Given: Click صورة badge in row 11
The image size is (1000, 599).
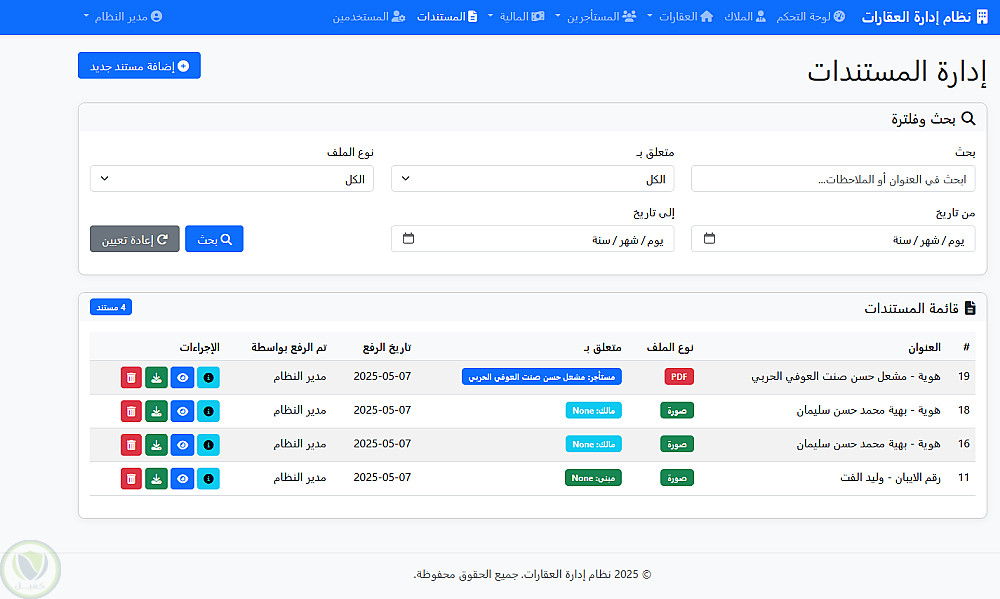Looking at the screenshot, I should 677,478.
